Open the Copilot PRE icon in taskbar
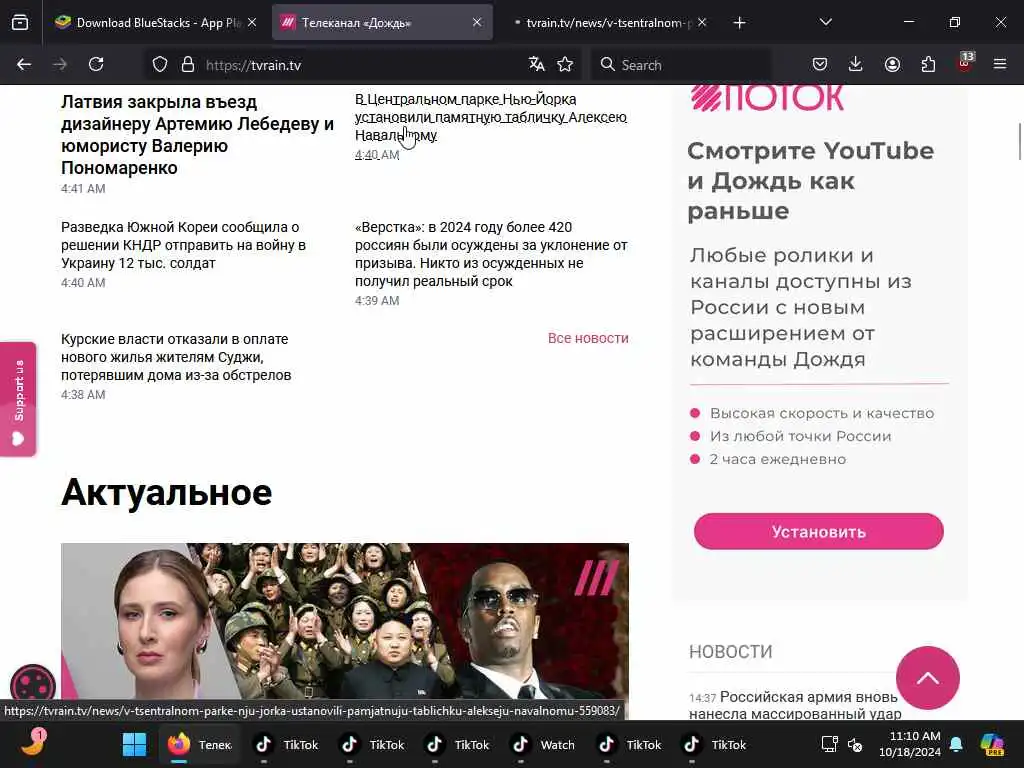1024x768 pixels. 992,744
